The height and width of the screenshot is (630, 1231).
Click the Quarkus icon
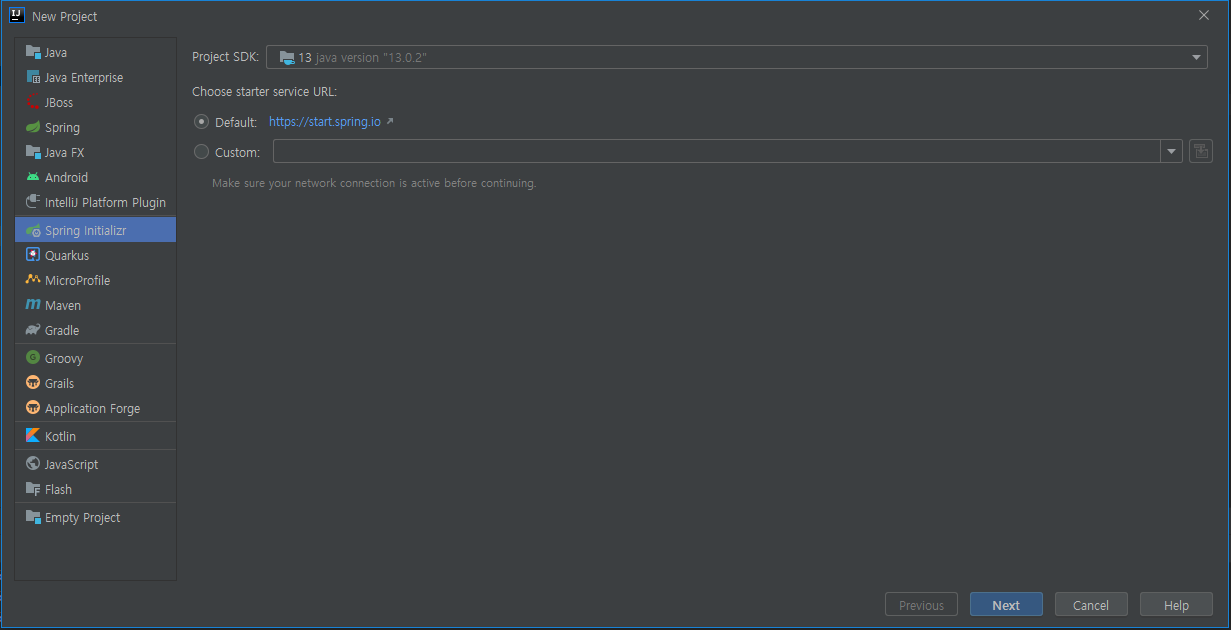tap(33, 255)
